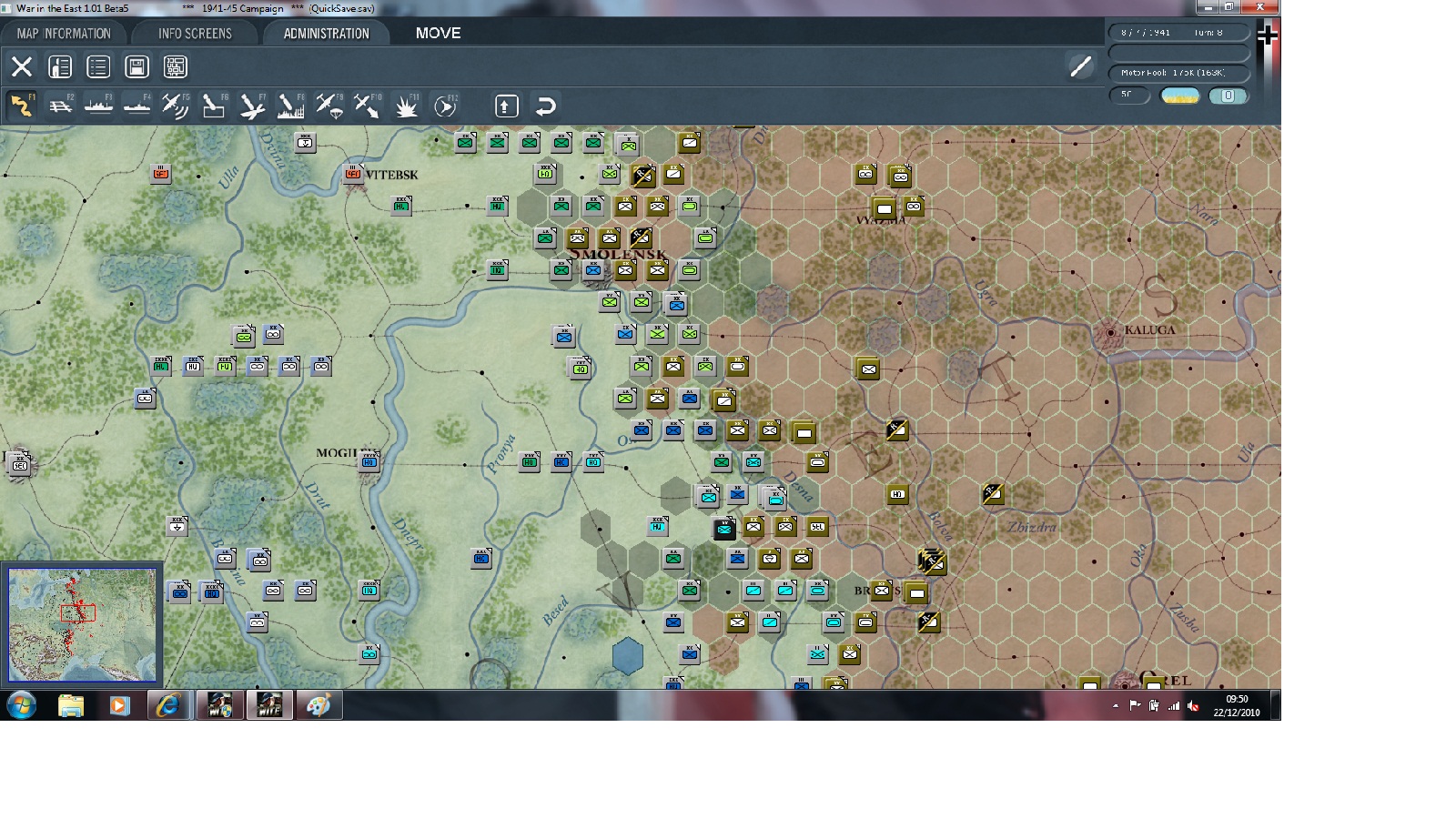Select F8 bomb city mode
Image resolution: width=1456 pixels, height=819 pixels.
pos(290,106)
